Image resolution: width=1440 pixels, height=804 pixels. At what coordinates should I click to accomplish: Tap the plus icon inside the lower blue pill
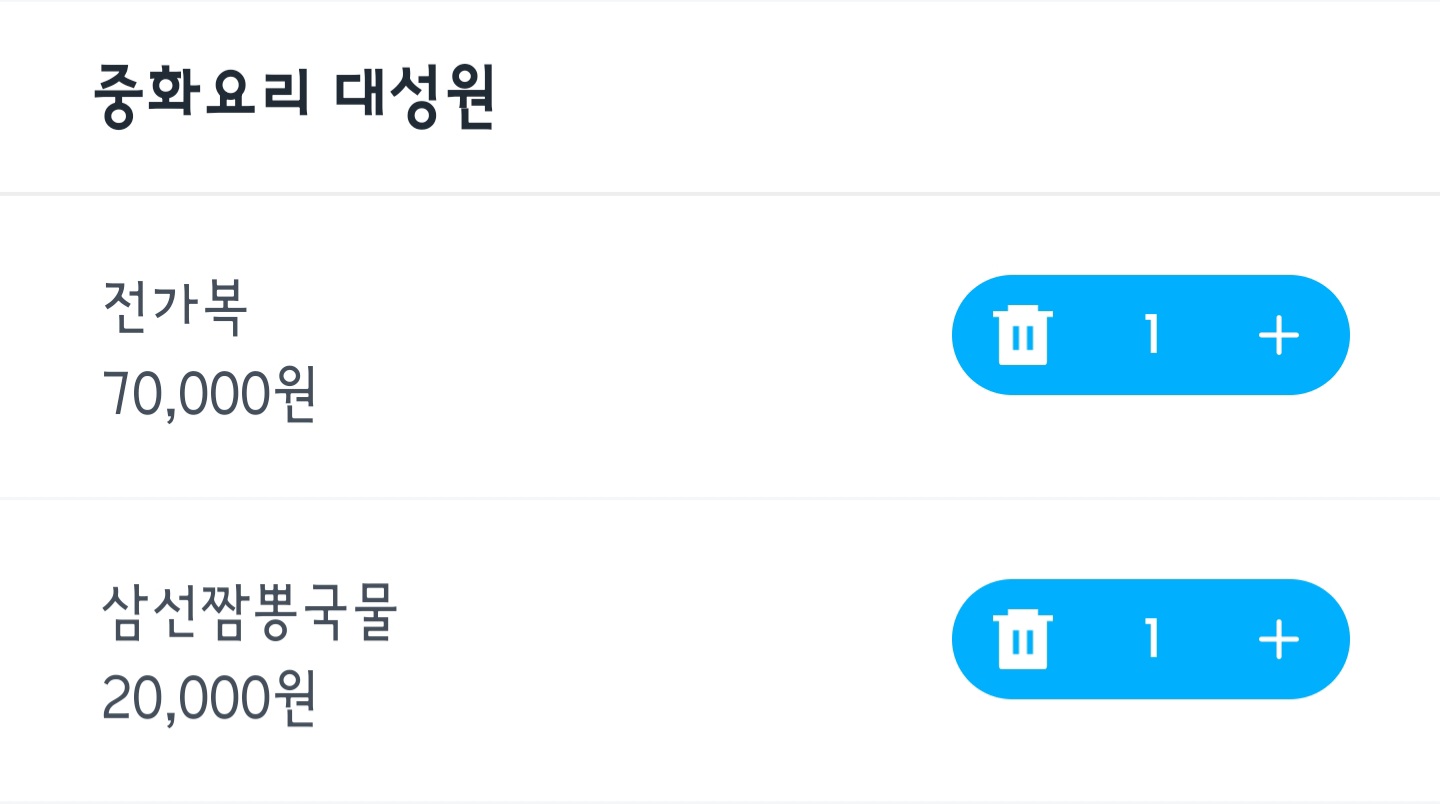tap(1278, 639)
